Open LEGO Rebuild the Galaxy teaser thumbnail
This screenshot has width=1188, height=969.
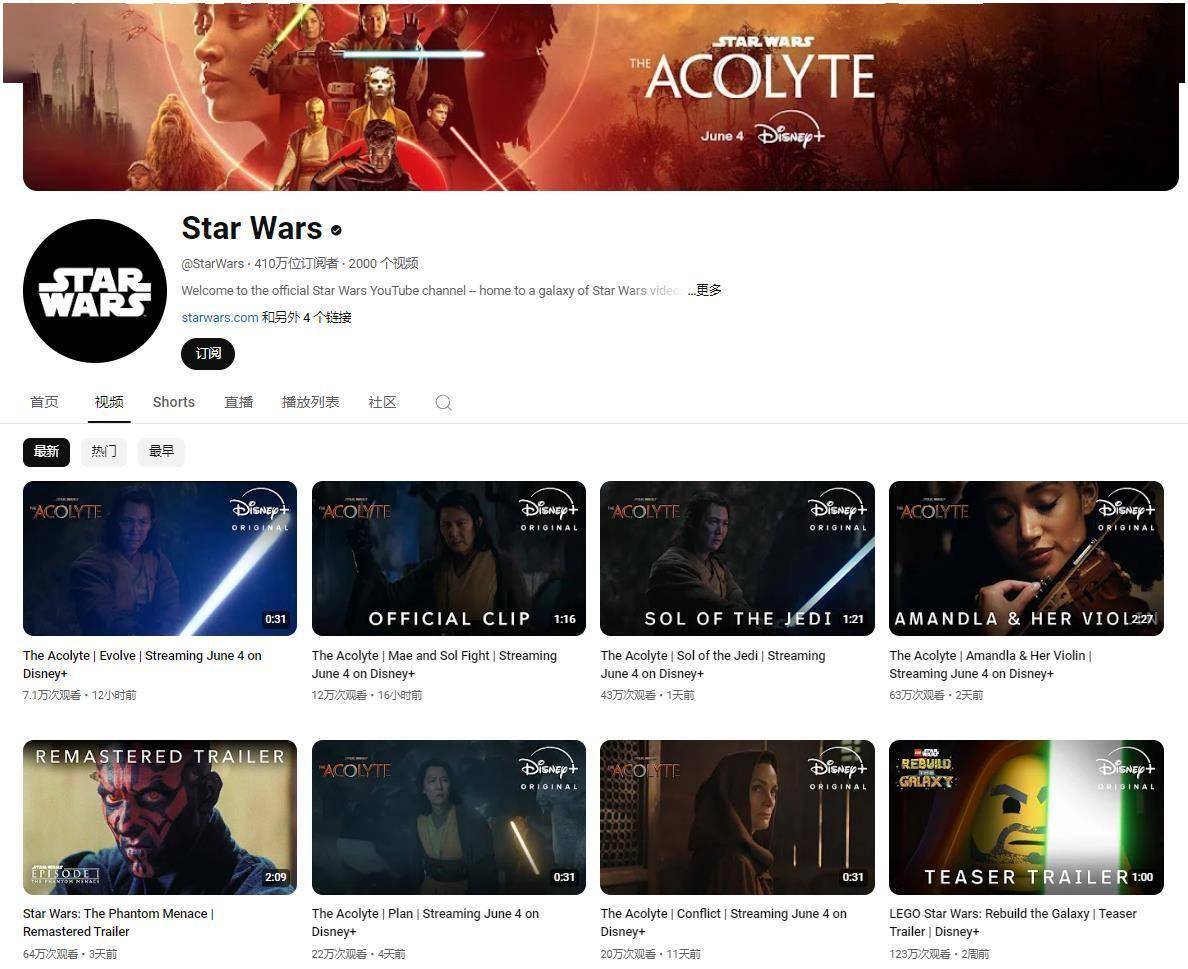coord(1027,817)
